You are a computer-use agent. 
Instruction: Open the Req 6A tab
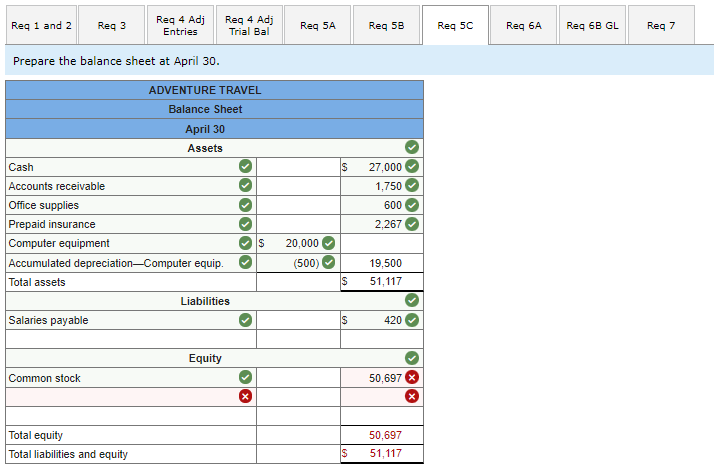[x=523, y=25]
